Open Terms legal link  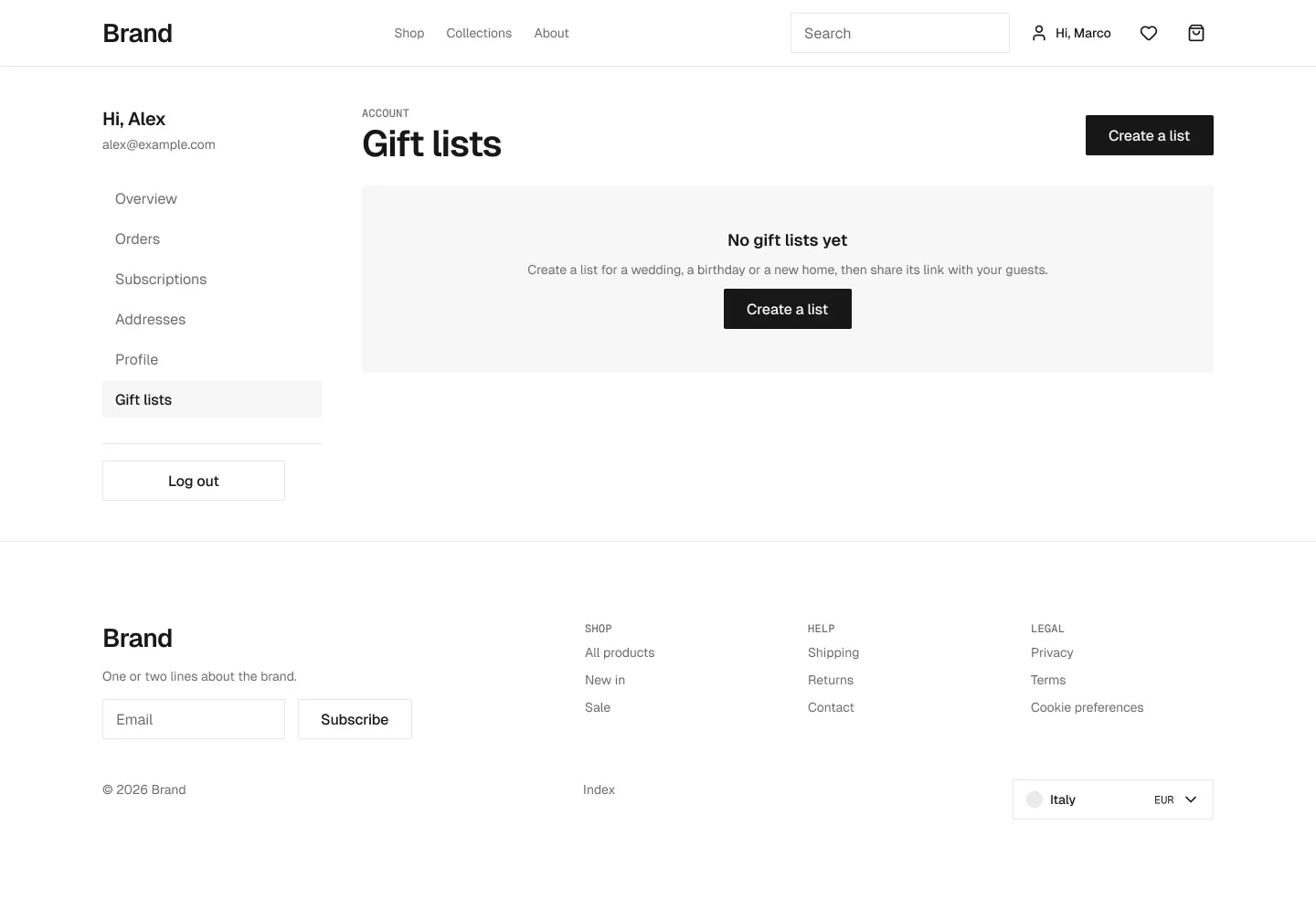coord(1048,680)
